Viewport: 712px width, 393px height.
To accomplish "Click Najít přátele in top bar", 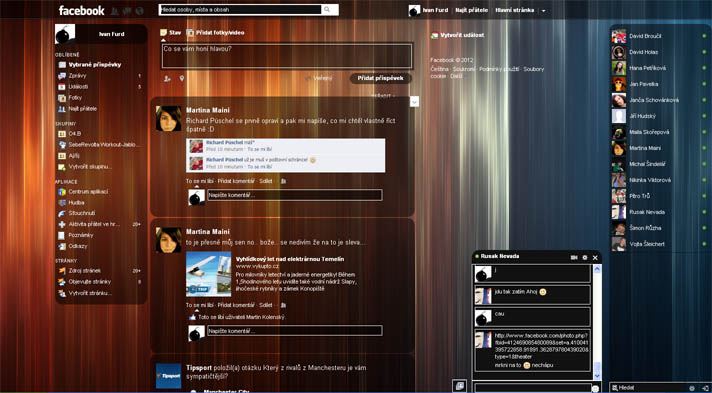I will (x=472, y=10).
